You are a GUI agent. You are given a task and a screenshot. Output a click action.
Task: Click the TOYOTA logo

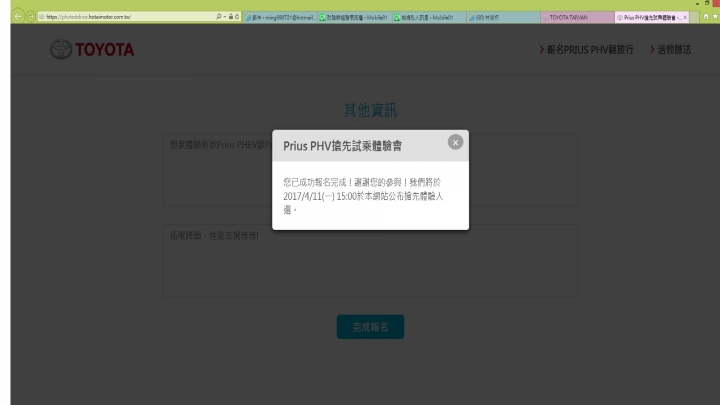(92, 50)
